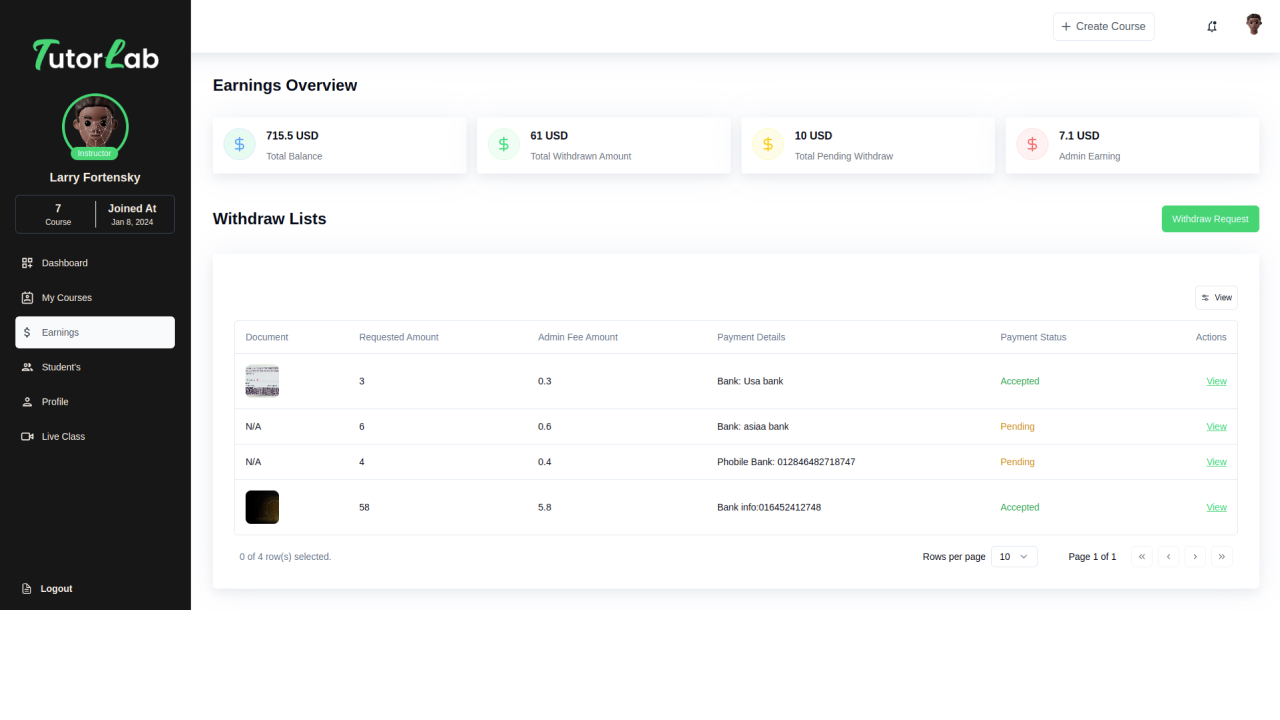Open the Student's section icon
Viewport: 1280px width, 720px height.
tap(25, 367)
